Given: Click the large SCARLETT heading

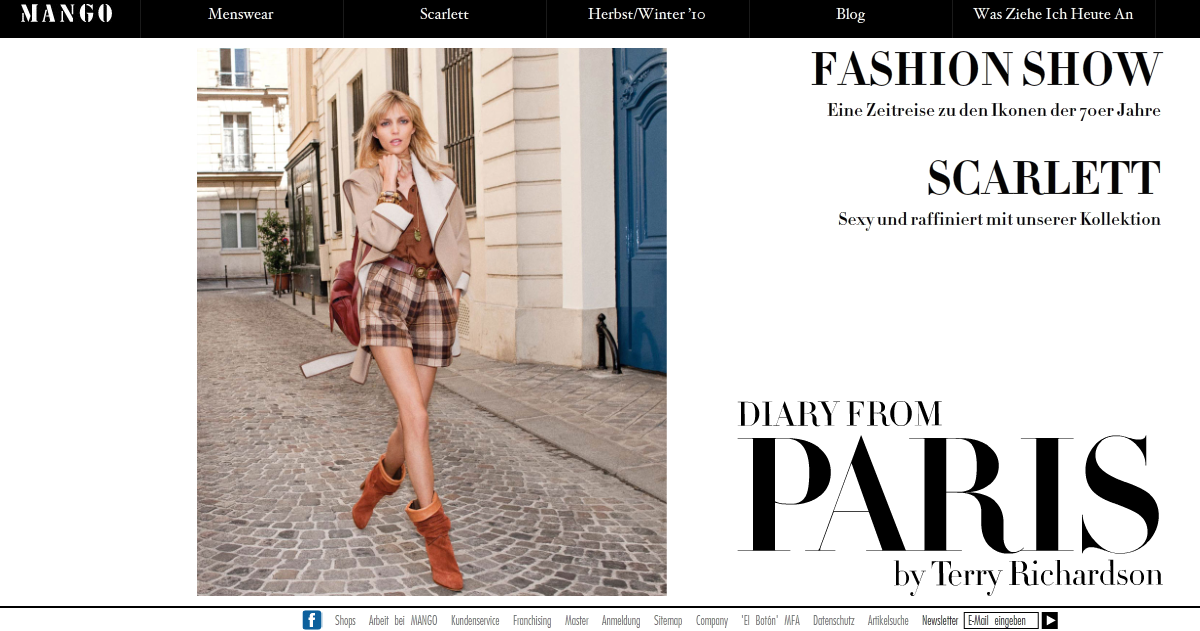Looking at the screenshot, I should tap(1044, 178).
